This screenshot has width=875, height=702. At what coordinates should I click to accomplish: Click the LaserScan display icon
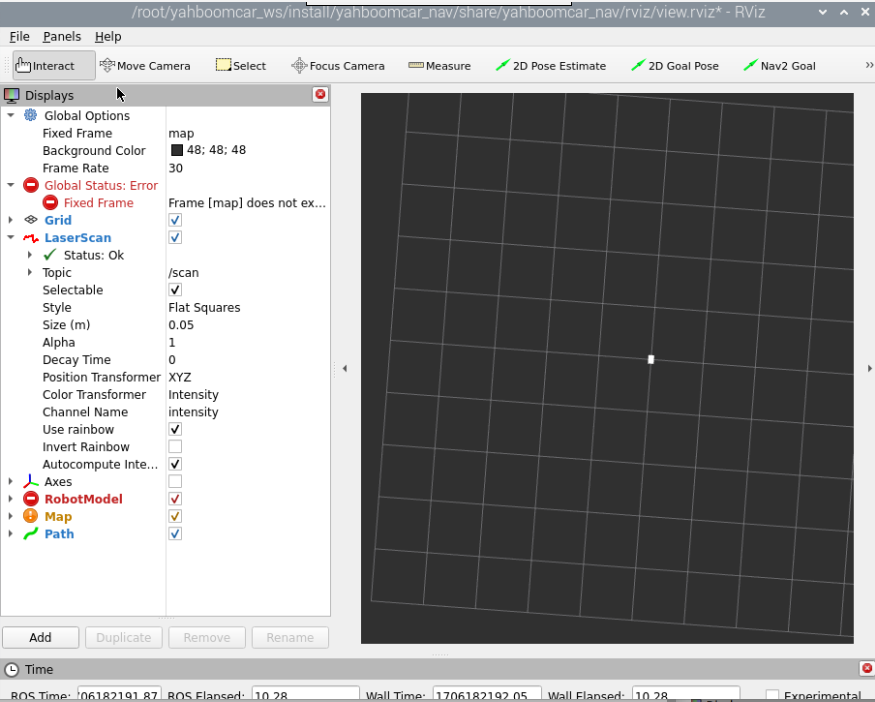[x=31, y=238]
